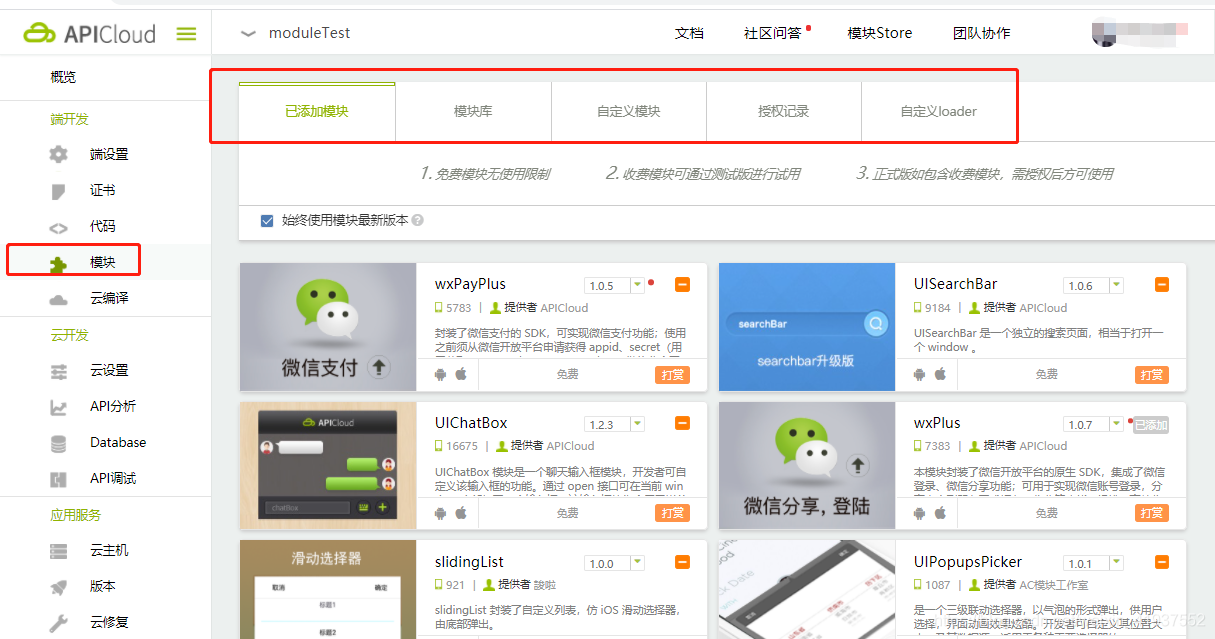1215x639 pixels.
Task: Open 版本 rocket icon in sidebar
Action: [x=59, y=586]
